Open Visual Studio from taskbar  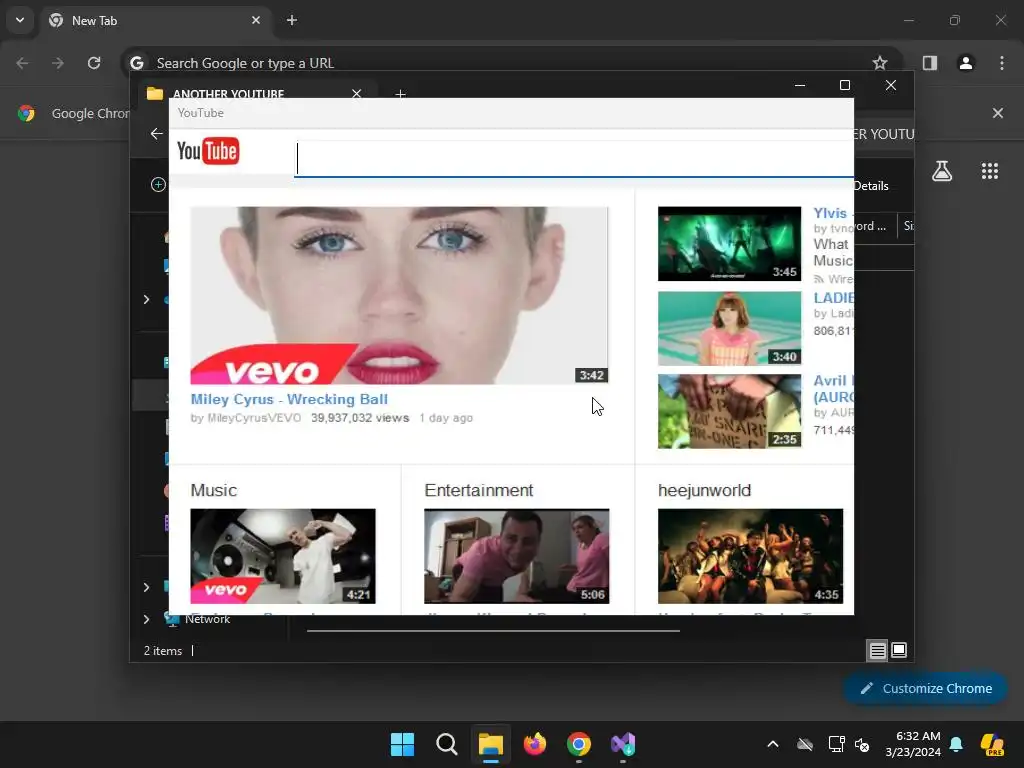(623, 744)
